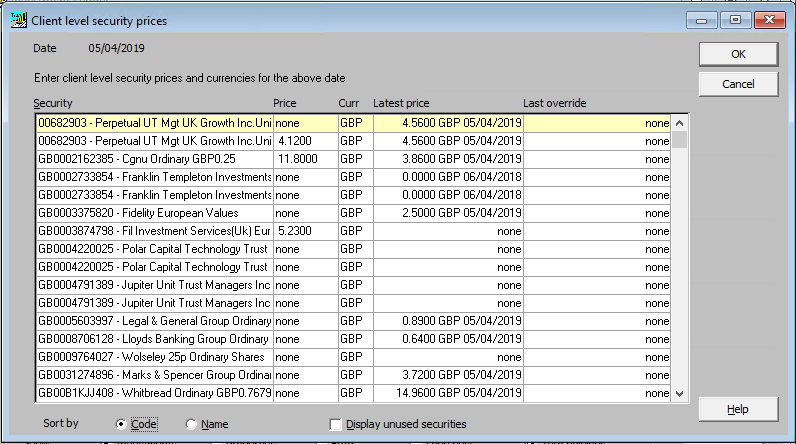Click the Price column header

point(284,104)
